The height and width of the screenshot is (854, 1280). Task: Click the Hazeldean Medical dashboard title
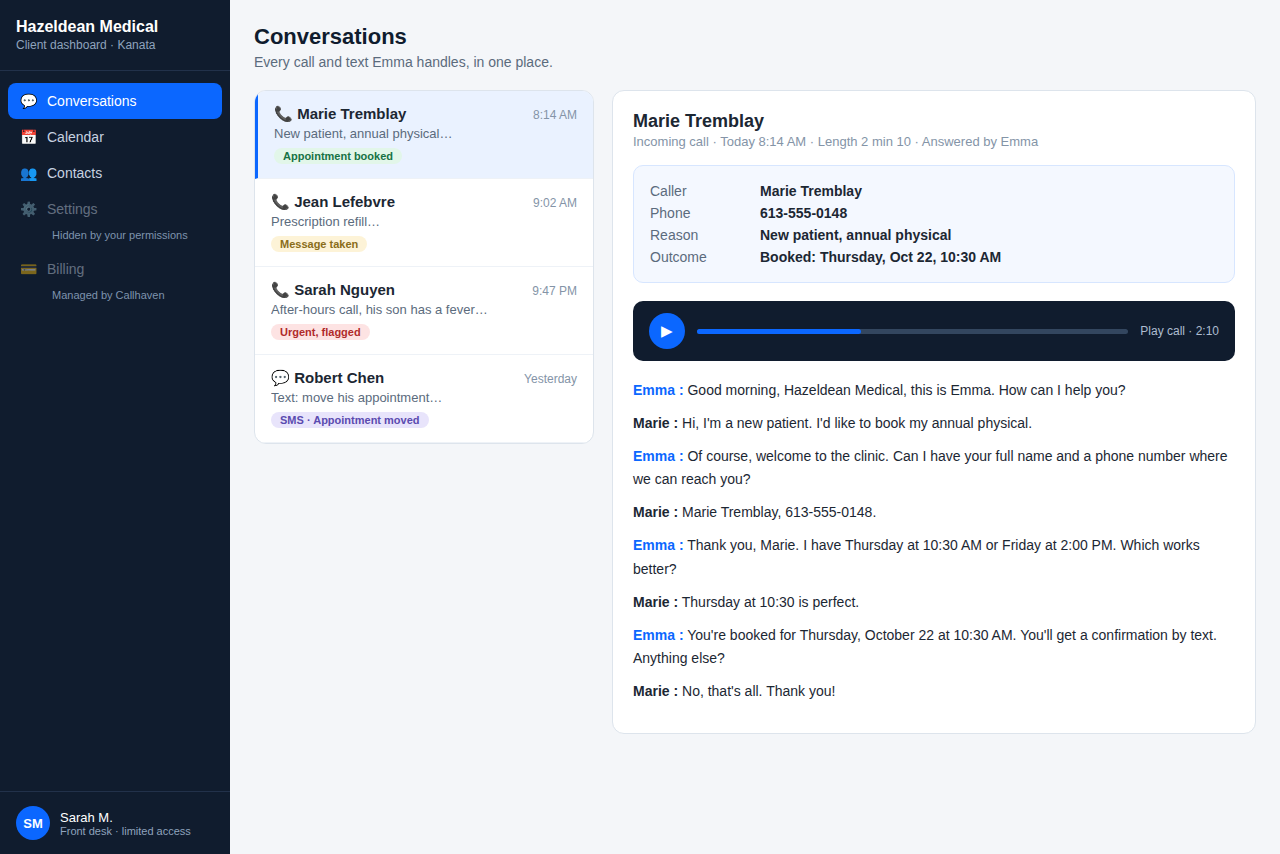(87, 27)
